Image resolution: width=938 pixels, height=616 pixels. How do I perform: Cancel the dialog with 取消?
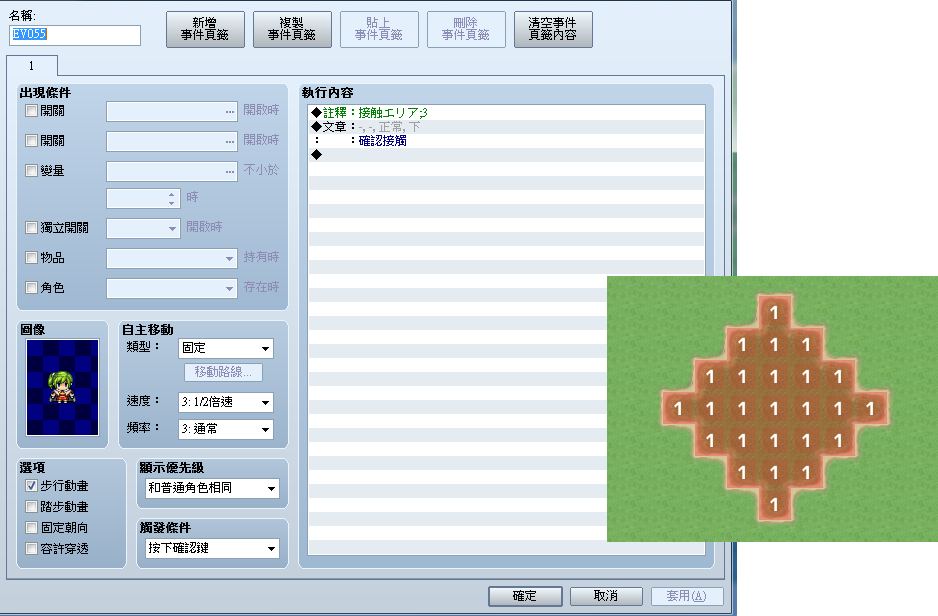point(606,596)
